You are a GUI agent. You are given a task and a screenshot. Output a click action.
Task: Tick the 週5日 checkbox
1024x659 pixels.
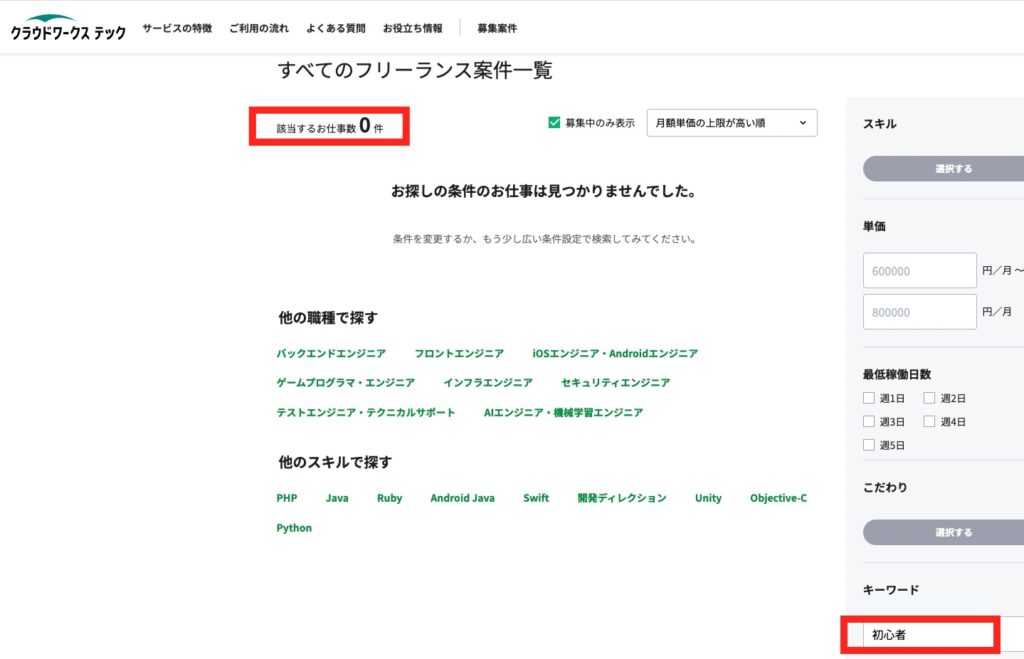(x=868, y=445)
